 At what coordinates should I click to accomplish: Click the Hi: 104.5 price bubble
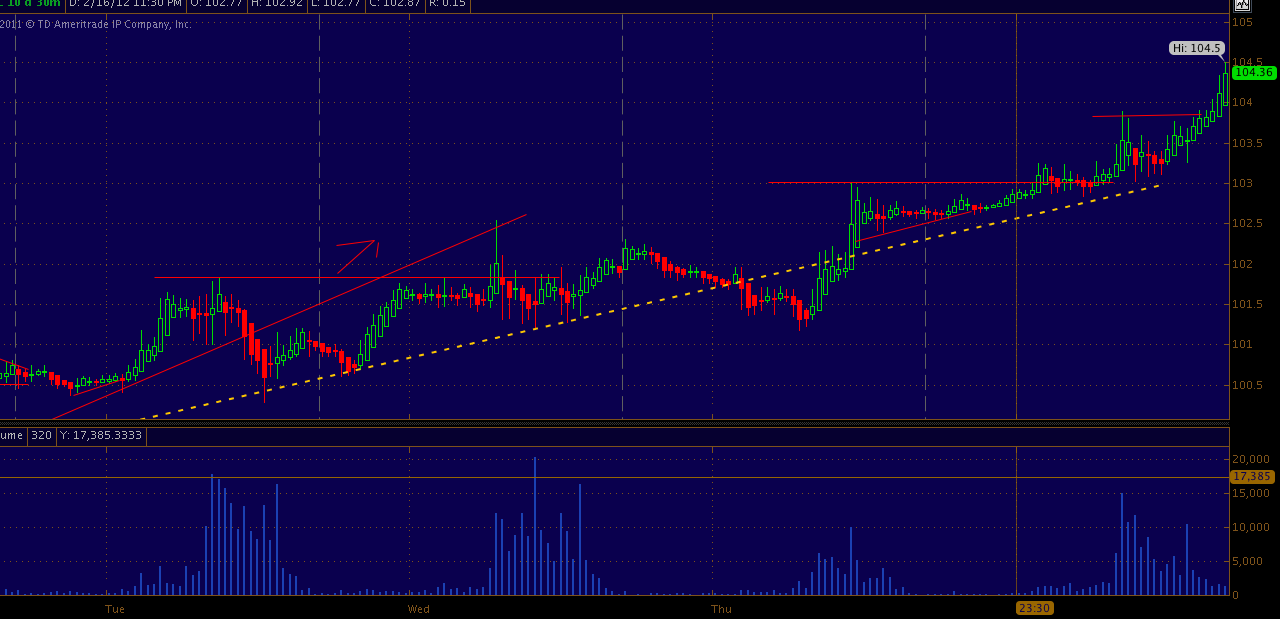(x=1196, y=48)
